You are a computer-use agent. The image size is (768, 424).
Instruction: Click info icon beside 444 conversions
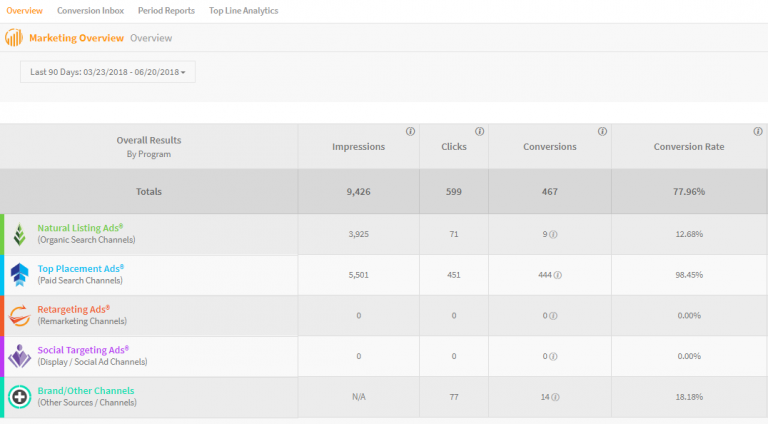pyautogui.click(x=558, y=275)
